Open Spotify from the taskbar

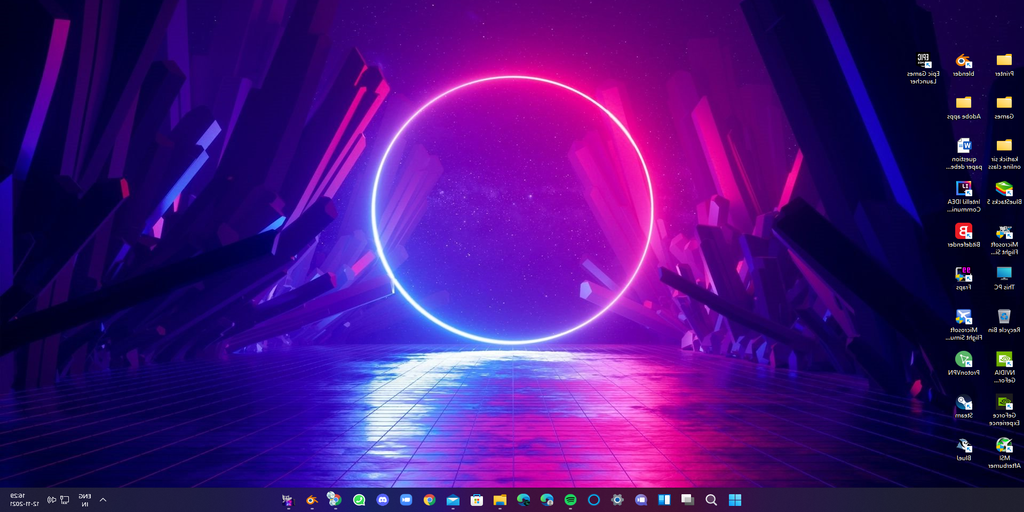570,499
